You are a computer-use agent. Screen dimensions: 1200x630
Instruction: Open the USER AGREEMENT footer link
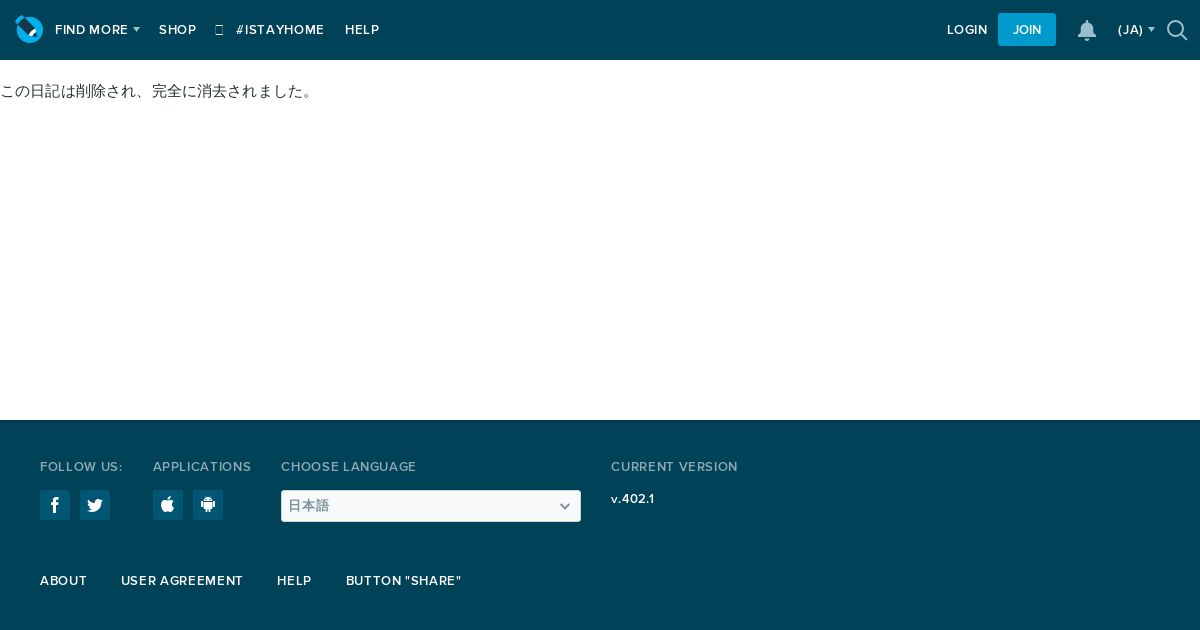click(x=182, y=581)
